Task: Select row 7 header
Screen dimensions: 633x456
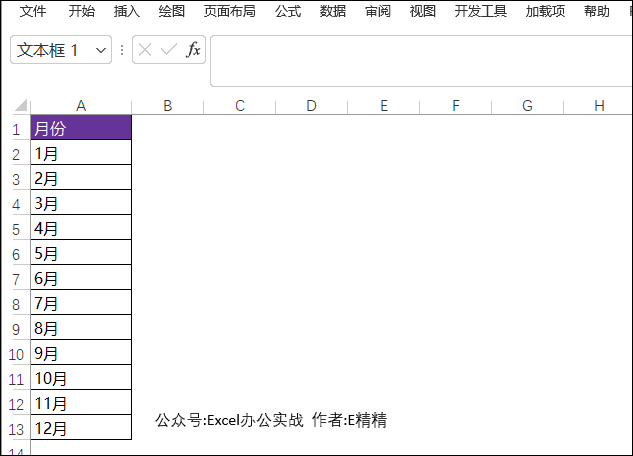Action: [15, 279]
